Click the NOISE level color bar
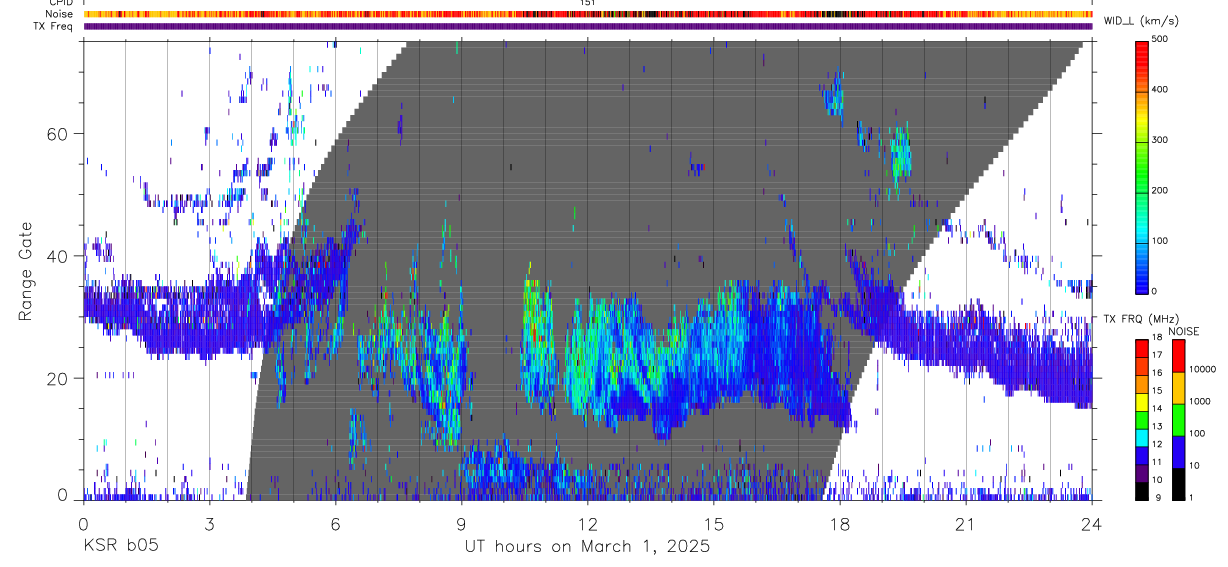 (1179, 419)
